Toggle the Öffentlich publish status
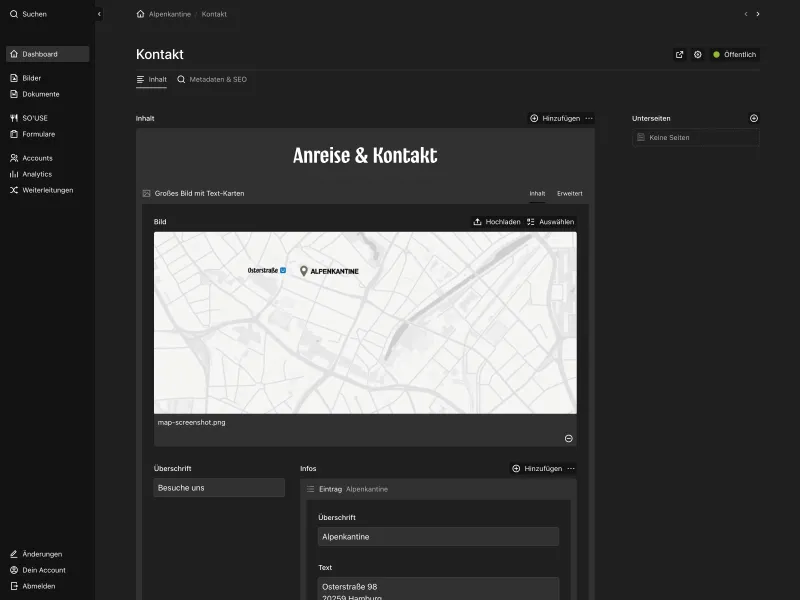This screenshot has height=600, width=800. point(733,55)
